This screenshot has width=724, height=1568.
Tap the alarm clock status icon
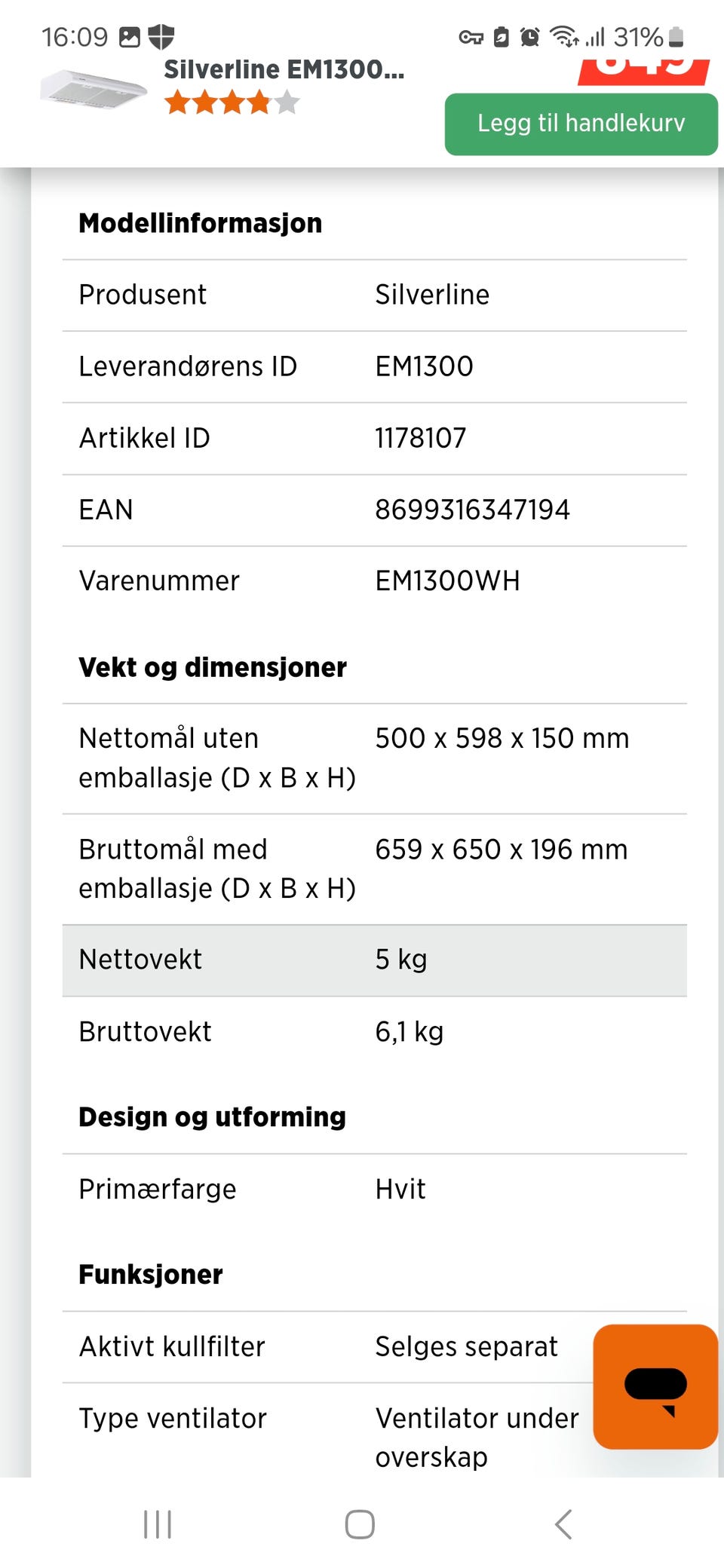click(530, 36)
